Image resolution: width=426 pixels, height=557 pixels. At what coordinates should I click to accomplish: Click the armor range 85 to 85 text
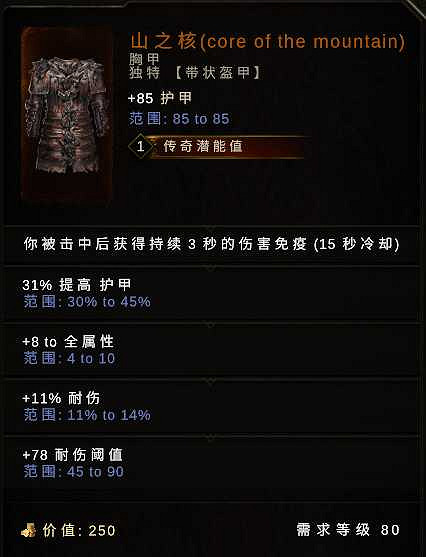pyautogui.click(x=179, y=119)
